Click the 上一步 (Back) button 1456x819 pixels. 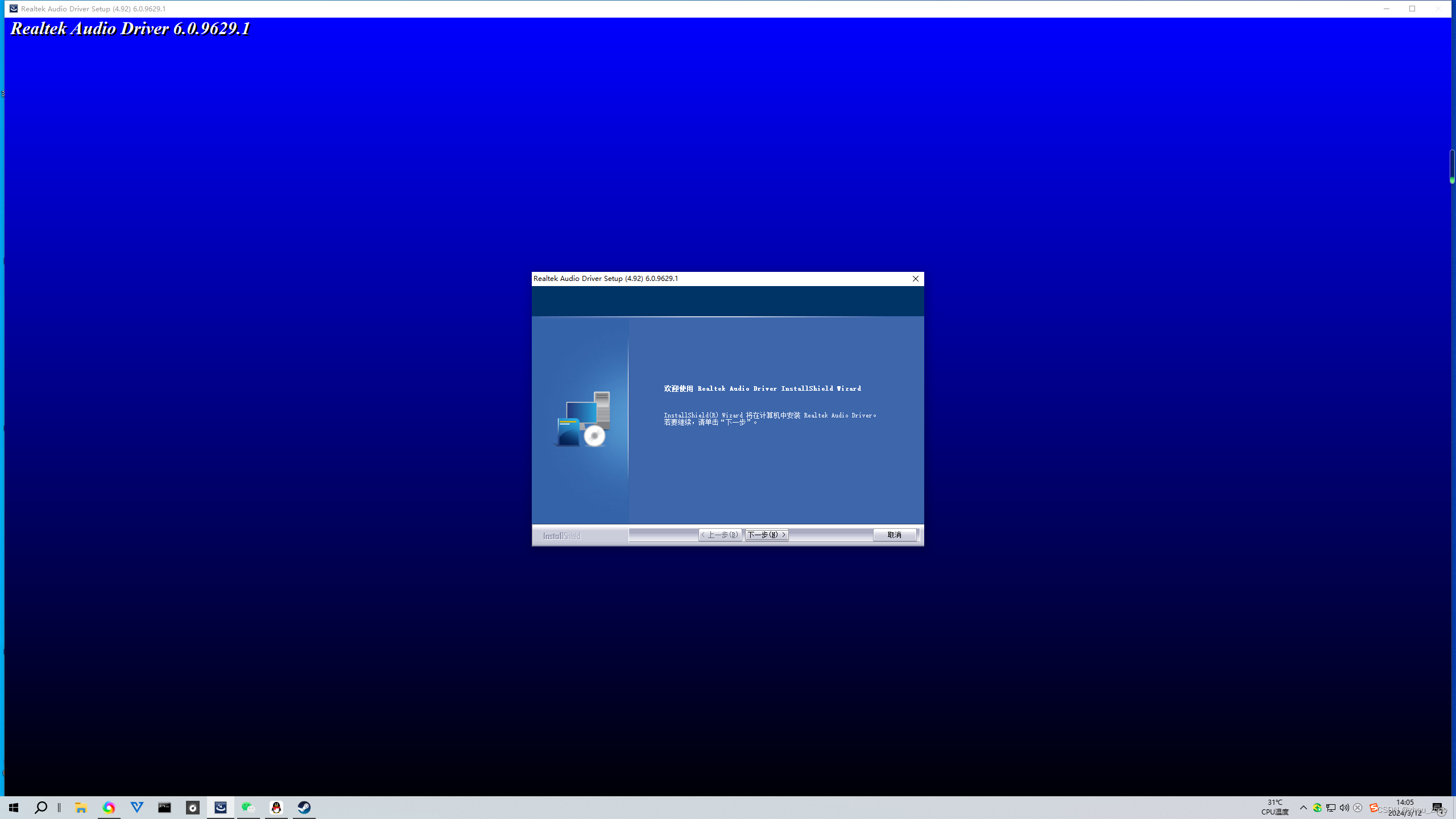point(719,535)
